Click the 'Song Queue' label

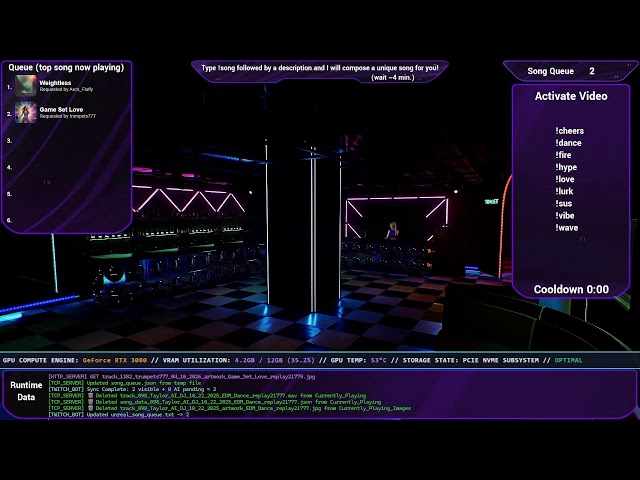click(550, 71)
